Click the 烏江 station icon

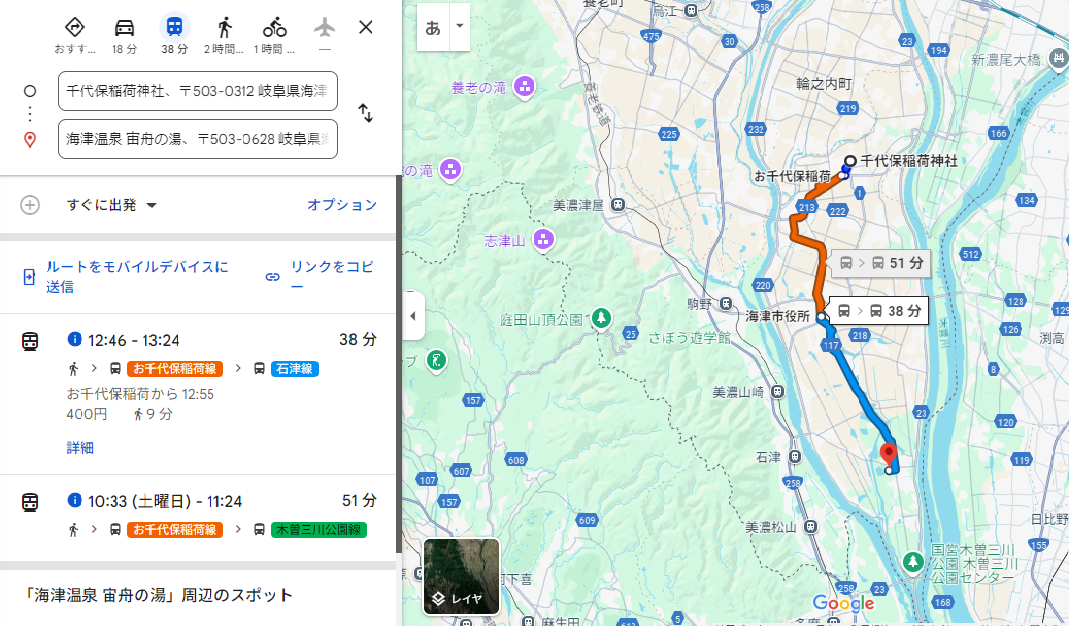tap(691, 10)
